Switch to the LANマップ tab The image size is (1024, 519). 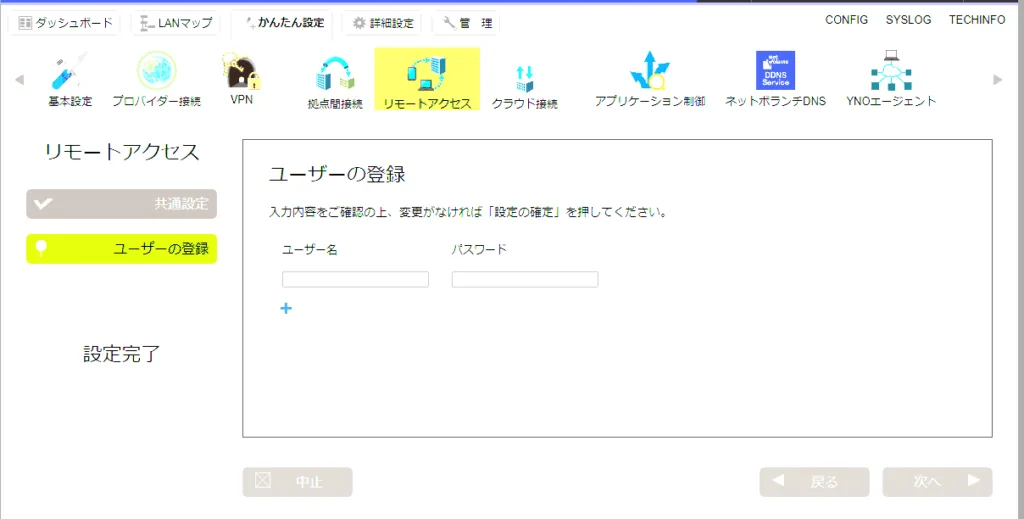176,23
